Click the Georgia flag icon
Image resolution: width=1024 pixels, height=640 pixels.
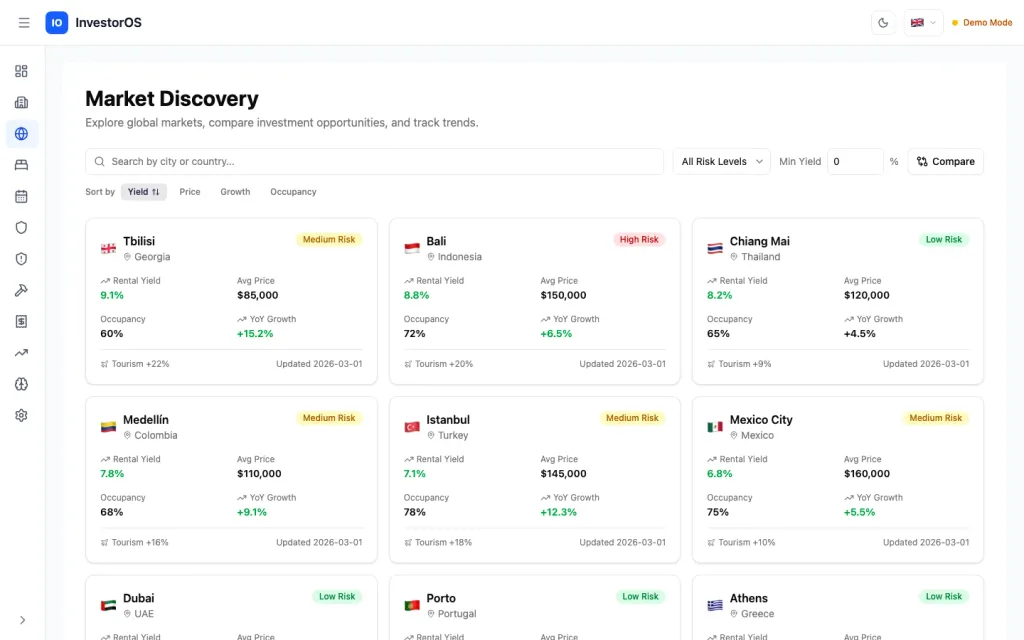108,248
